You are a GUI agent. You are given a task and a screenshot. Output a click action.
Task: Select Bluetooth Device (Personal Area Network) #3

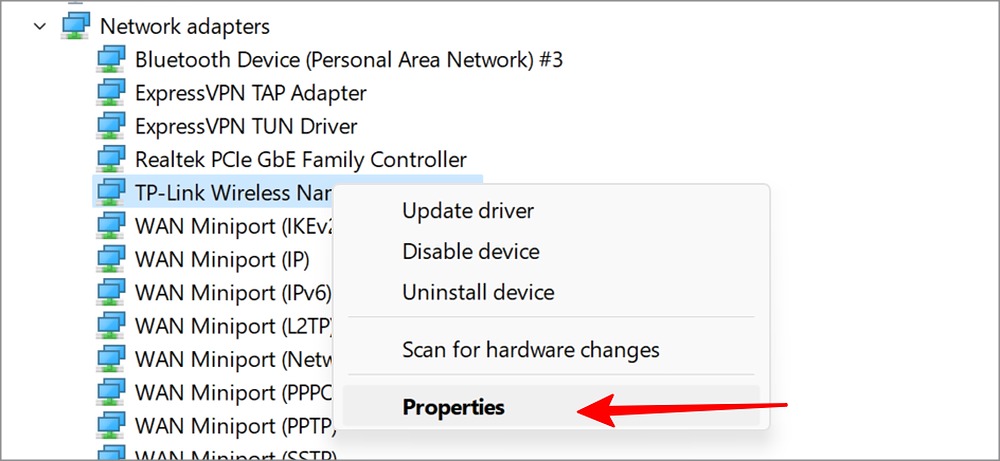349,60
